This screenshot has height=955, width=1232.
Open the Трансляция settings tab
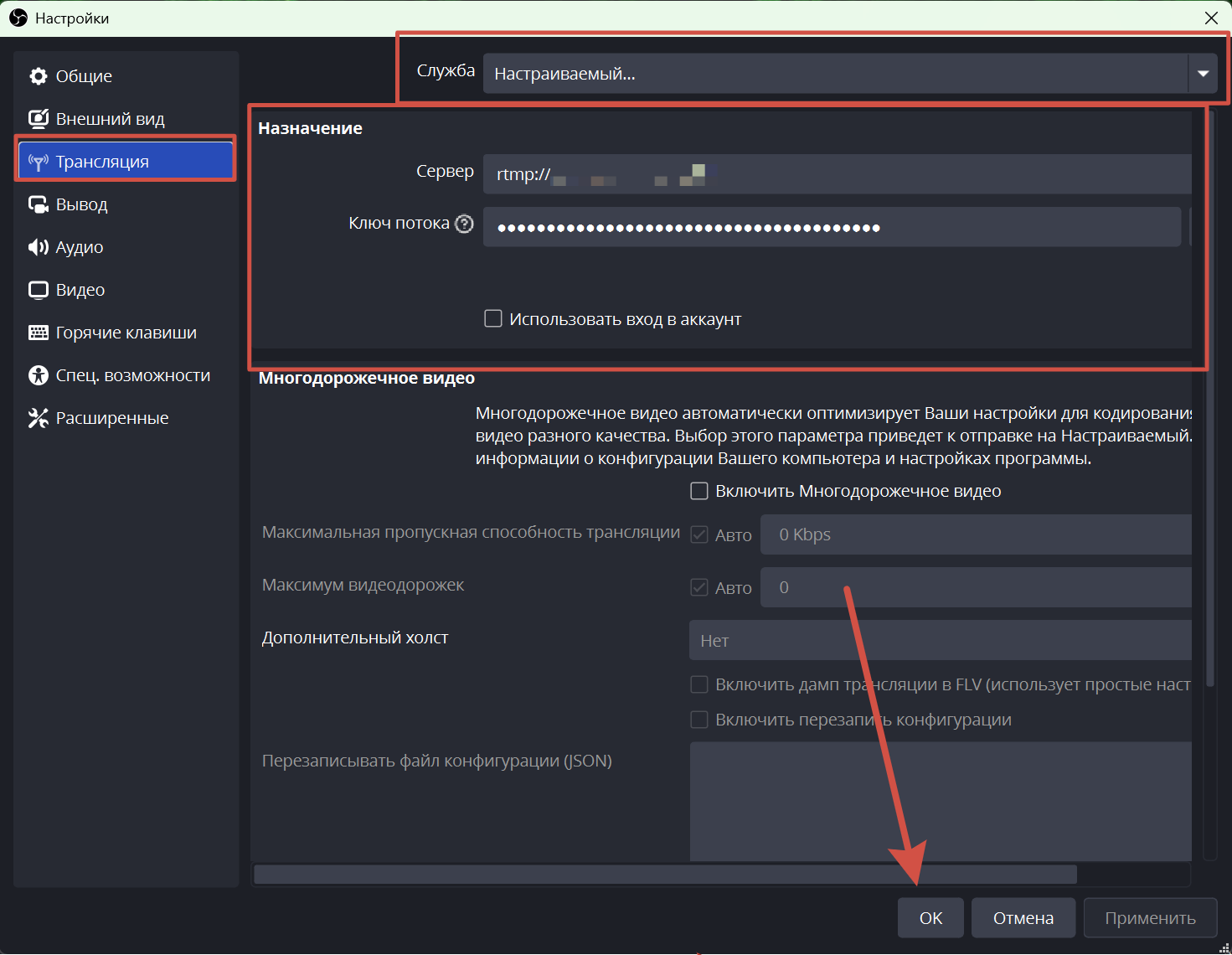click(x=126, y=162)
